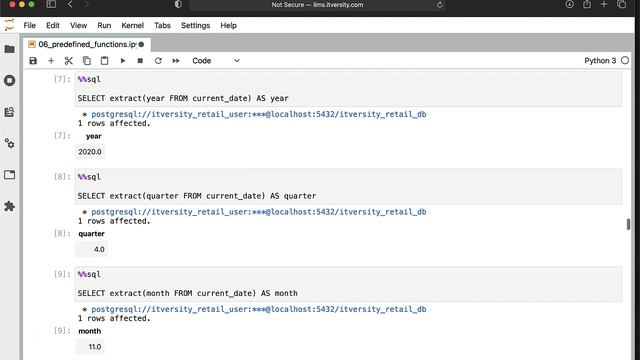Viewport: 640px width, 360px height.
Task: Open the Tabs list sidebar icon
Action: coord(9,175)
